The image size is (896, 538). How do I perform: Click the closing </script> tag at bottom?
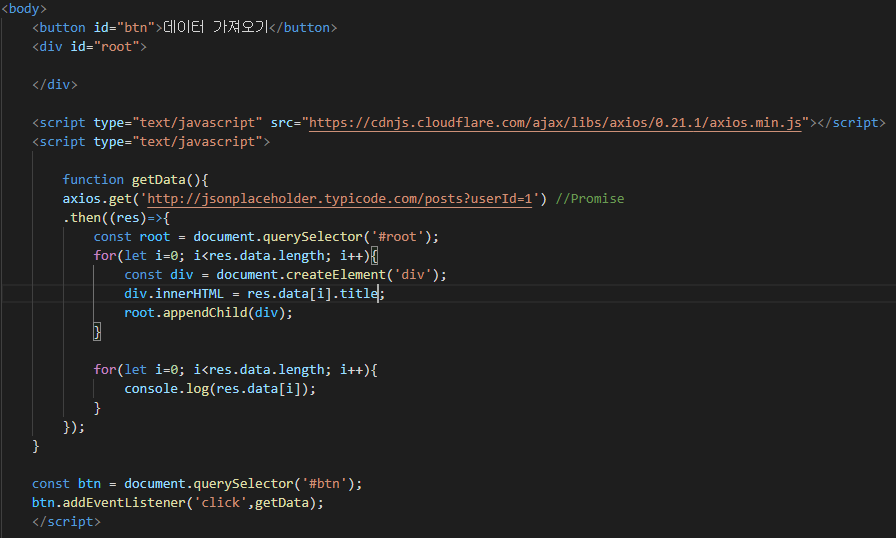[x=66, y=521]
